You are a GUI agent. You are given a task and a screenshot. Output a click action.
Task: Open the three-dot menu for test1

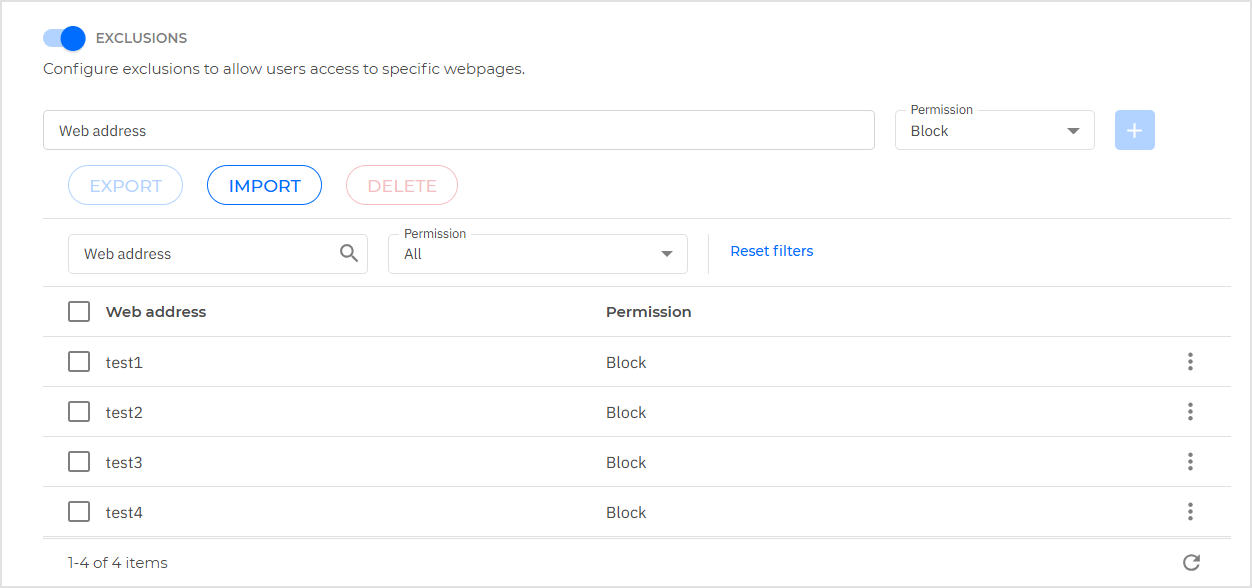(1189, 362)
